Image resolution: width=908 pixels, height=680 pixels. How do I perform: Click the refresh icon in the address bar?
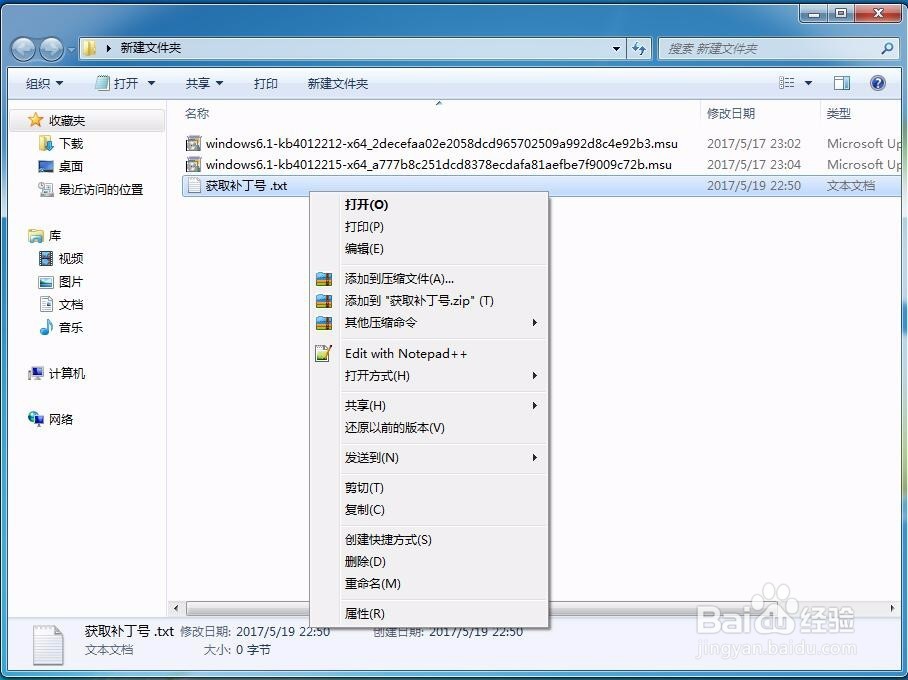point(639,47)
